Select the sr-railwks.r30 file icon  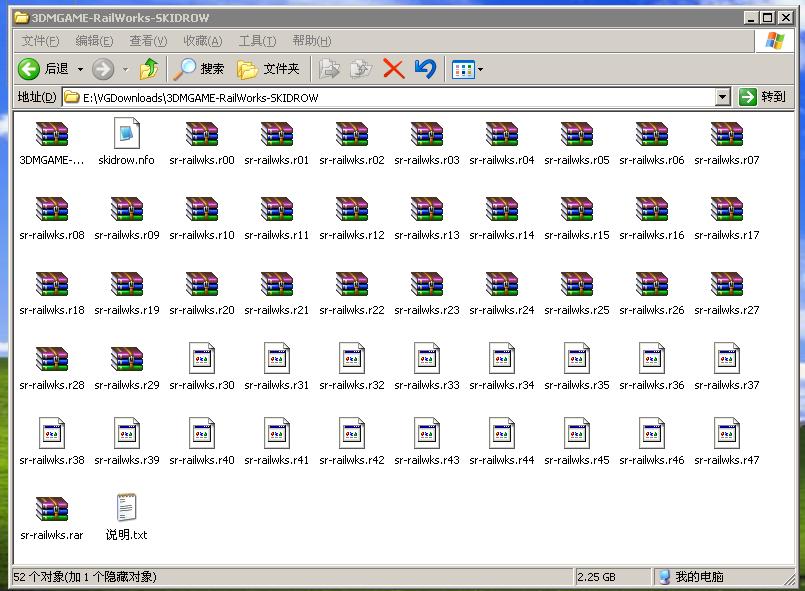pos(201,360)
